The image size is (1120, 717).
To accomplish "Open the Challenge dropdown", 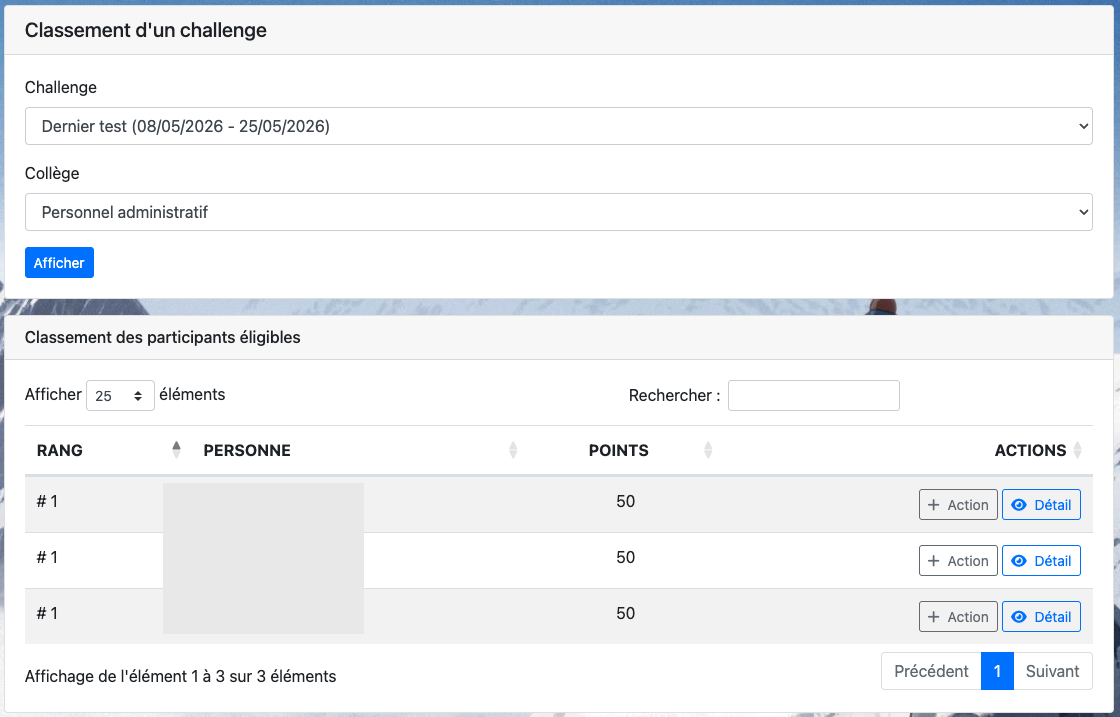I will click(559, 126).
